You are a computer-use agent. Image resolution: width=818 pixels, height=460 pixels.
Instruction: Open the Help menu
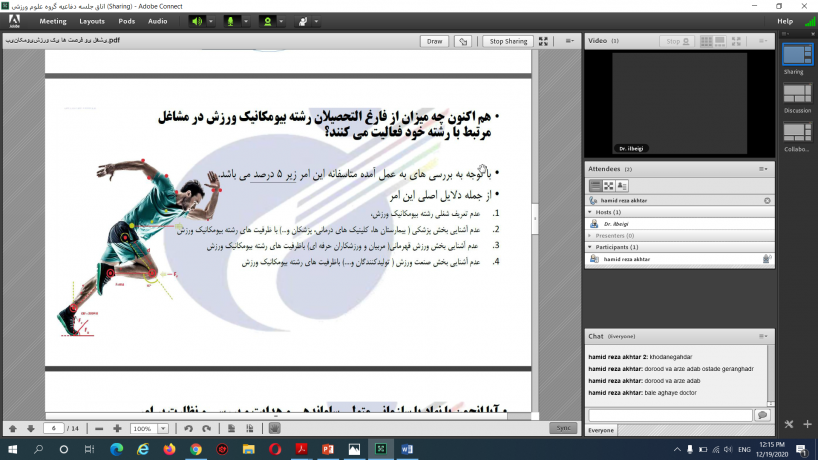pos(785,21)
